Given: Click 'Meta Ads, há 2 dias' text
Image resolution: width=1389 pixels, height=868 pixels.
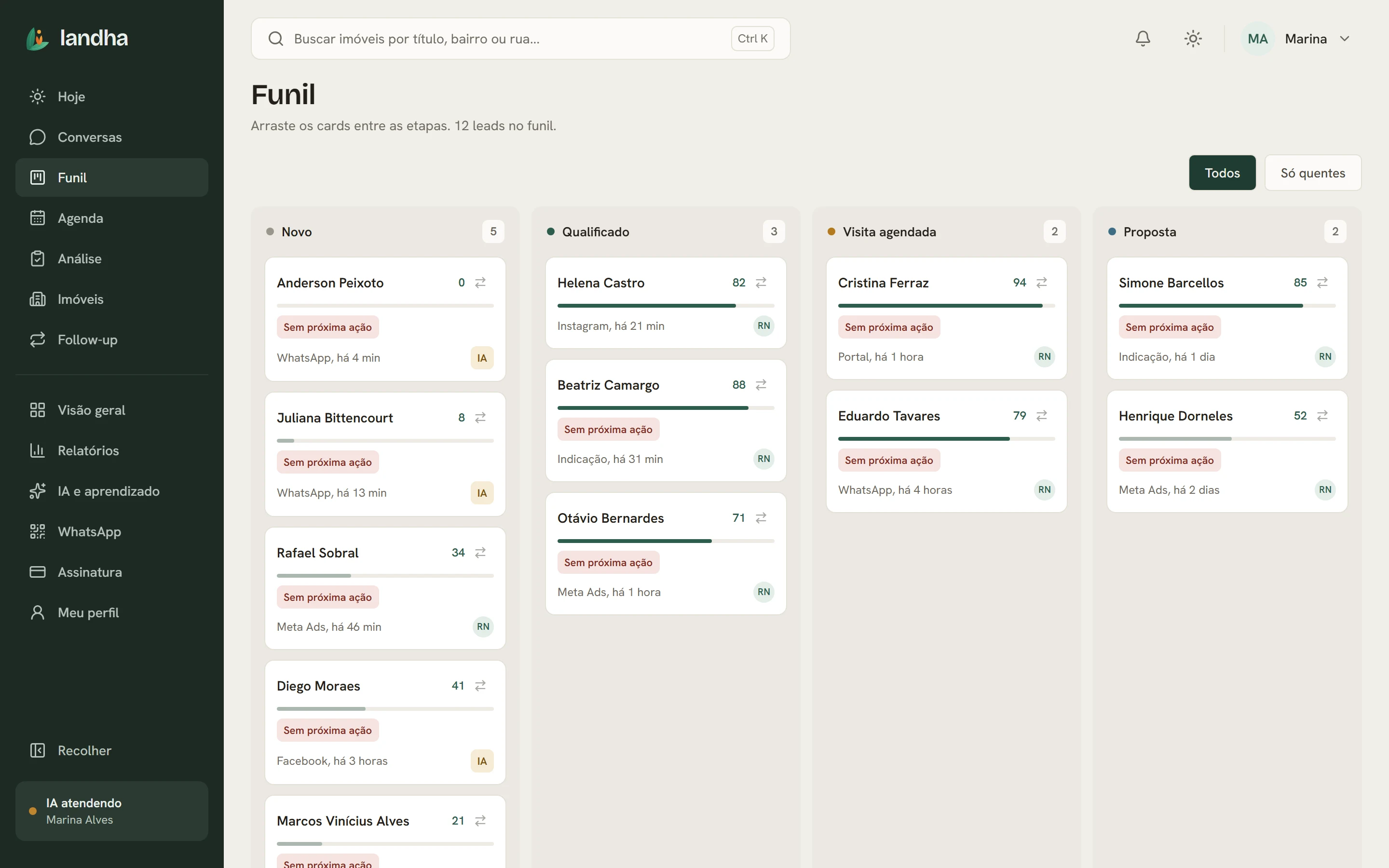Looking at the screenshot, I should point(1169,489).
